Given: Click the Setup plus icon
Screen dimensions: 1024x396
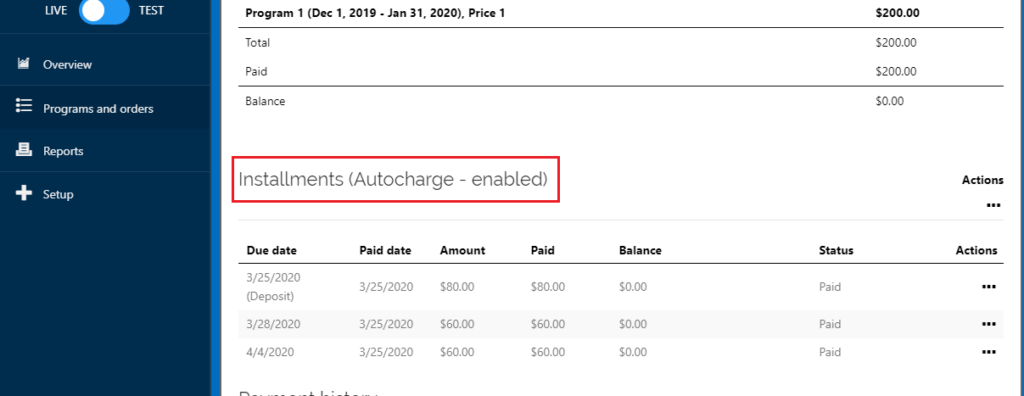Looking at the screenshot, I should (24, 193).
